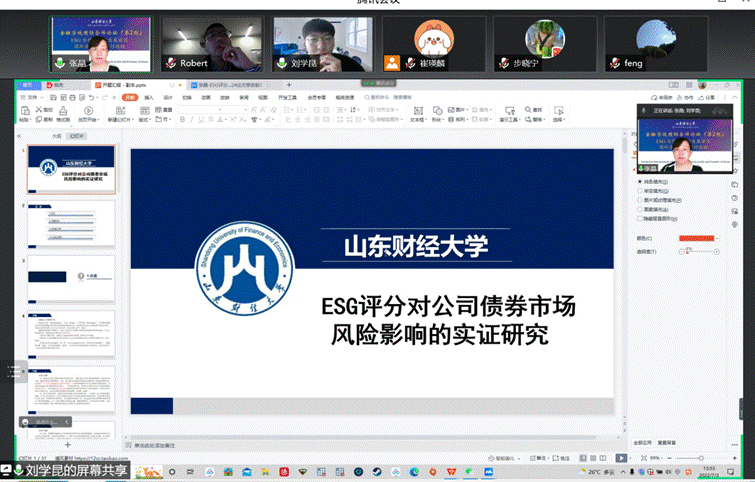Open the File menu dropdown

coord(34,97)
